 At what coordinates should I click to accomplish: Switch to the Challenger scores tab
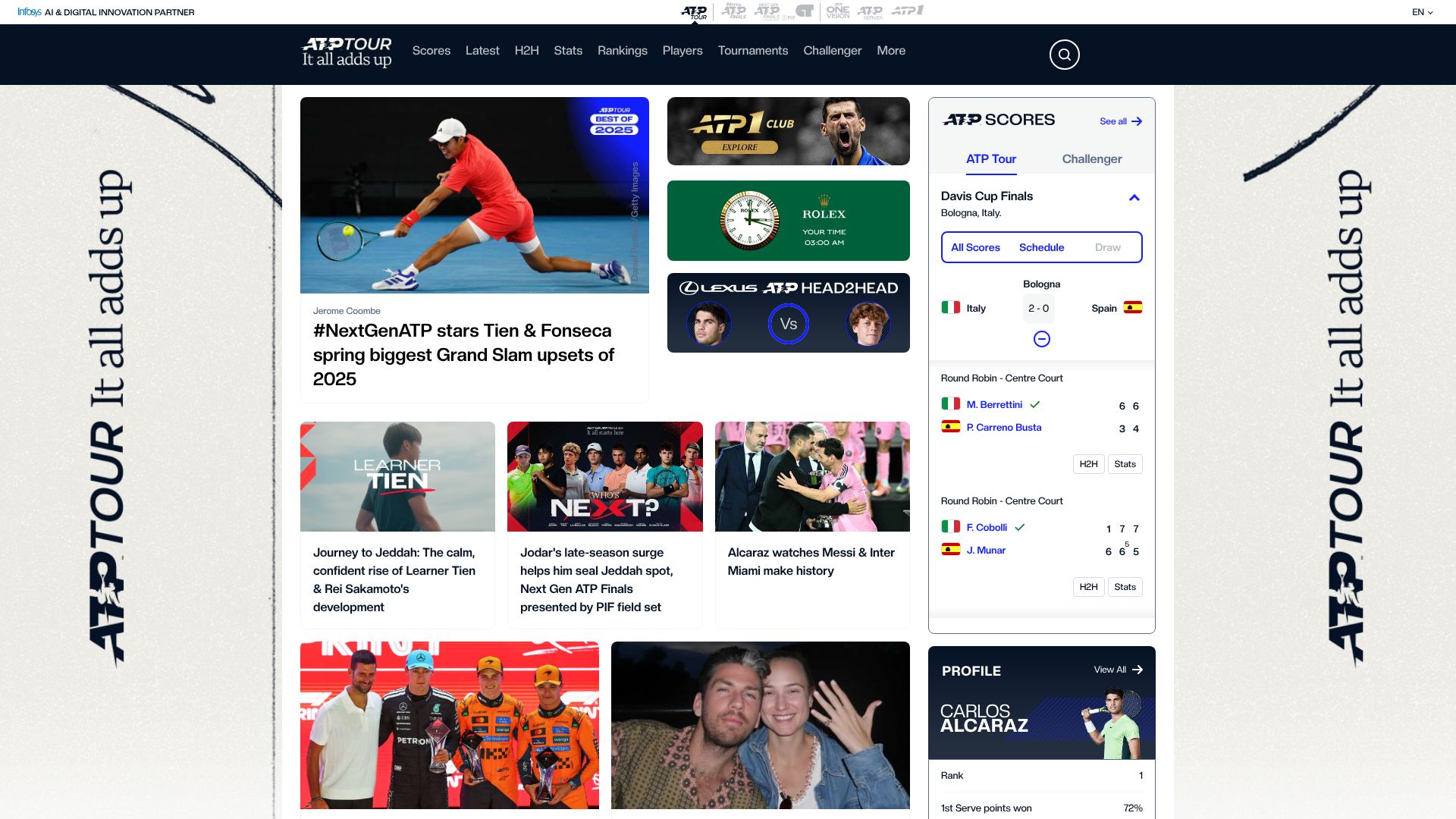click(x=1091, y=158)
